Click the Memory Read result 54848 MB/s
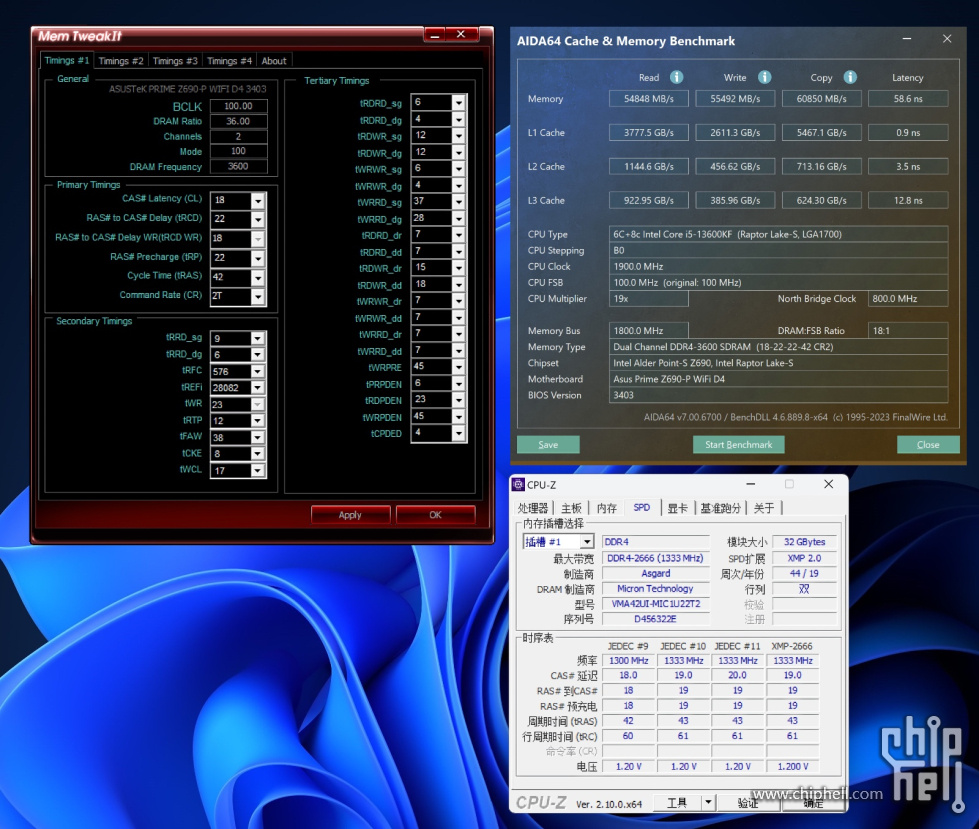979x829 pixels. point(649,99)
